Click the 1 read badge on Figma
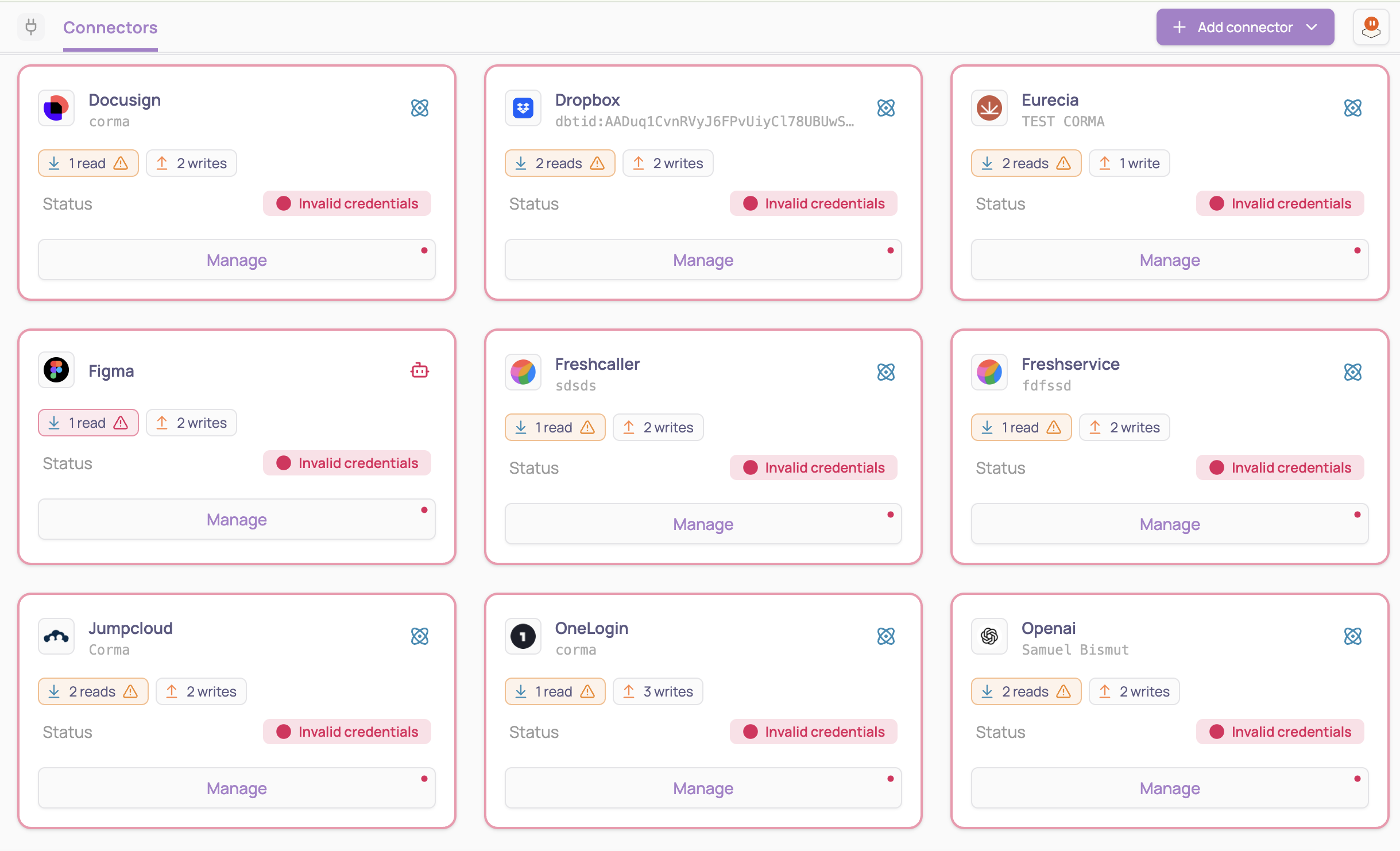This screenshot has height=851, width=1400. pyautogui.click(x=88, y=423)
